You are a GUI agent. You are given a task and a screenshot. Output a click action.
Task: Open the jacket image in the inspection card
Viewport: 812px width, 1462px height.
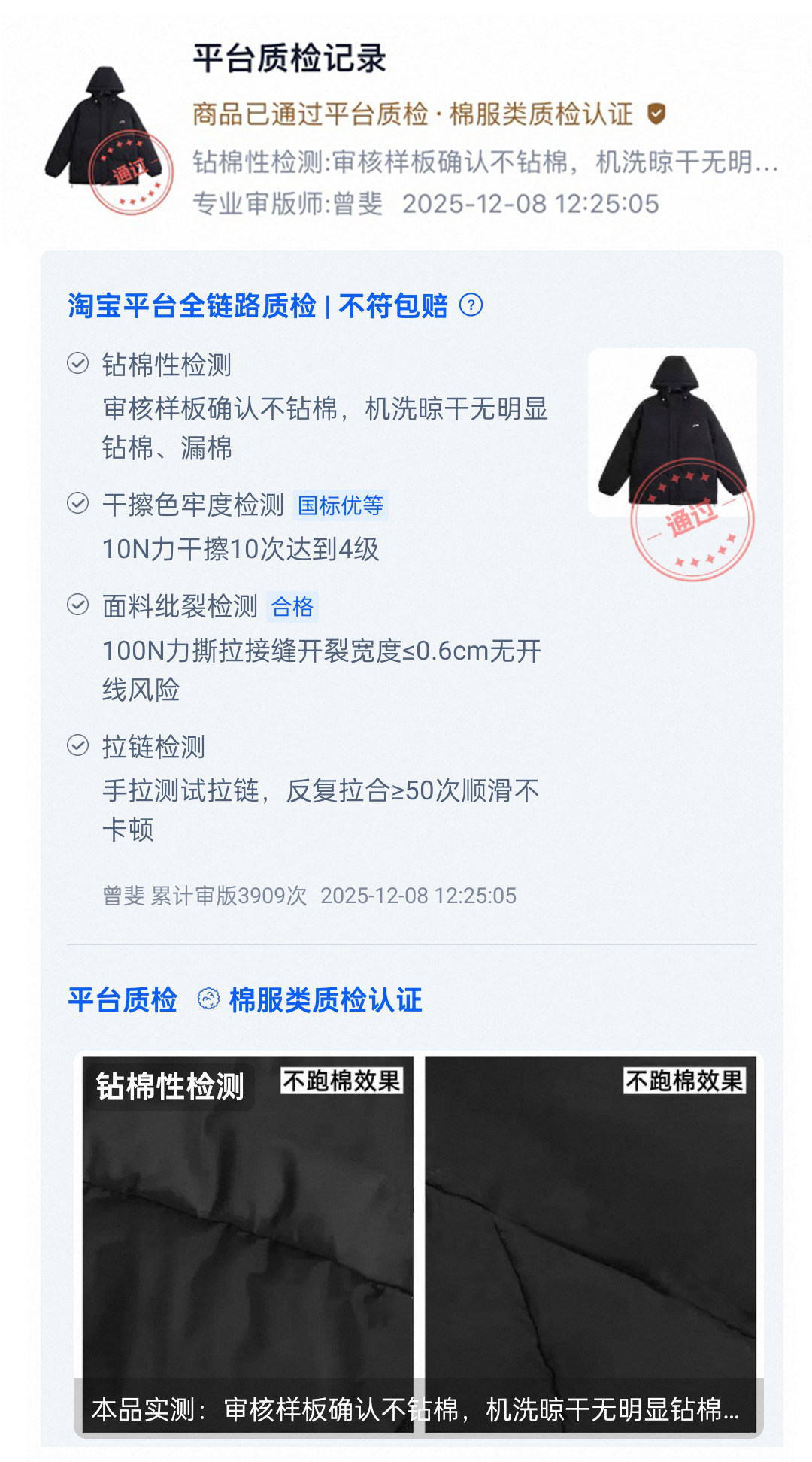tap(672, 432)
